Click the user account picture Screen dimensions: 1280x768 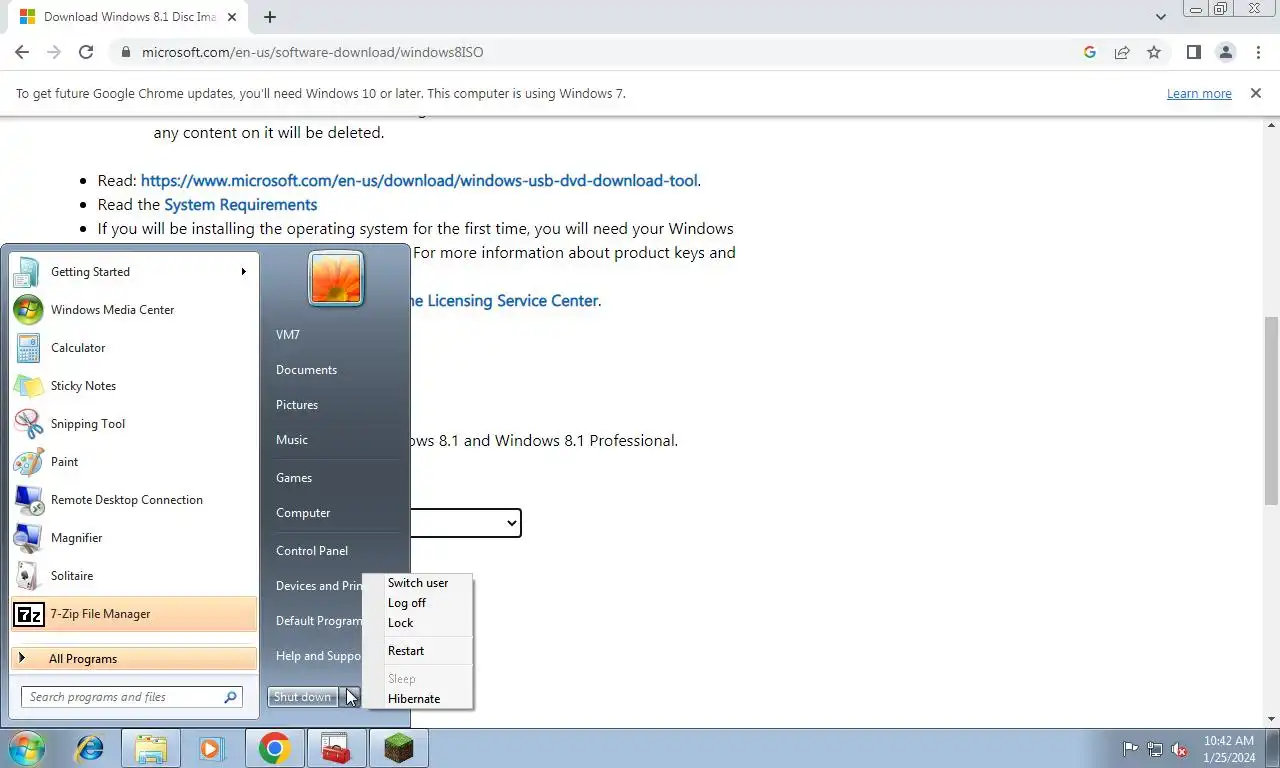tap(336, 277)
